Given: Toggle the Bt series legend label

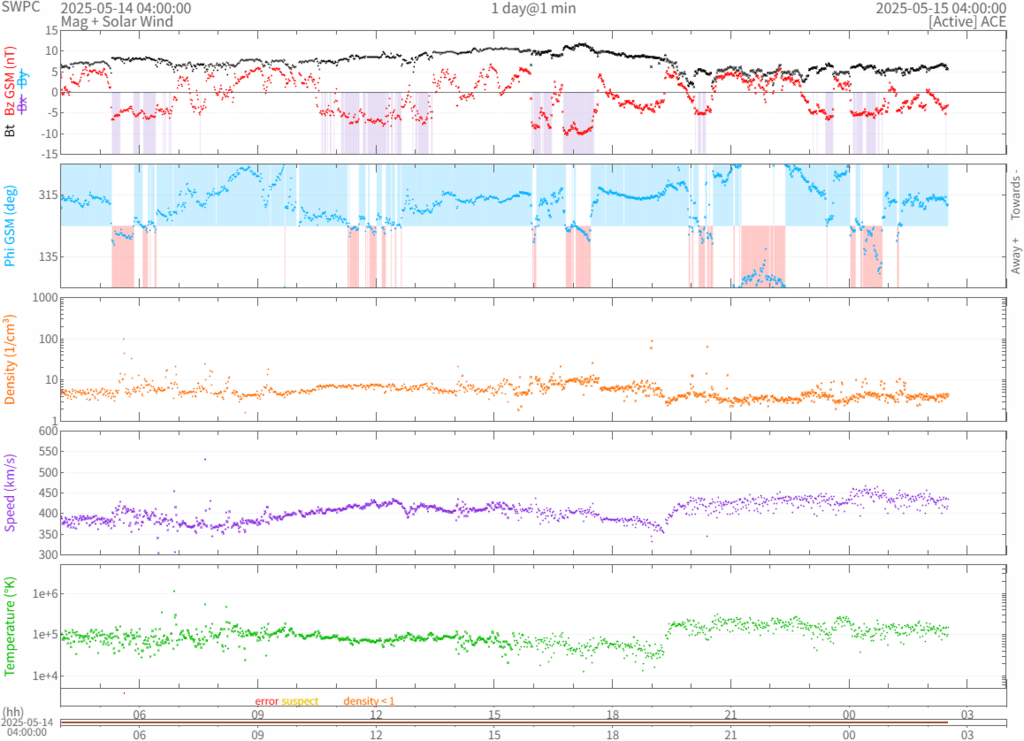Looking at the screenshot, I should [x=11, y=129].
